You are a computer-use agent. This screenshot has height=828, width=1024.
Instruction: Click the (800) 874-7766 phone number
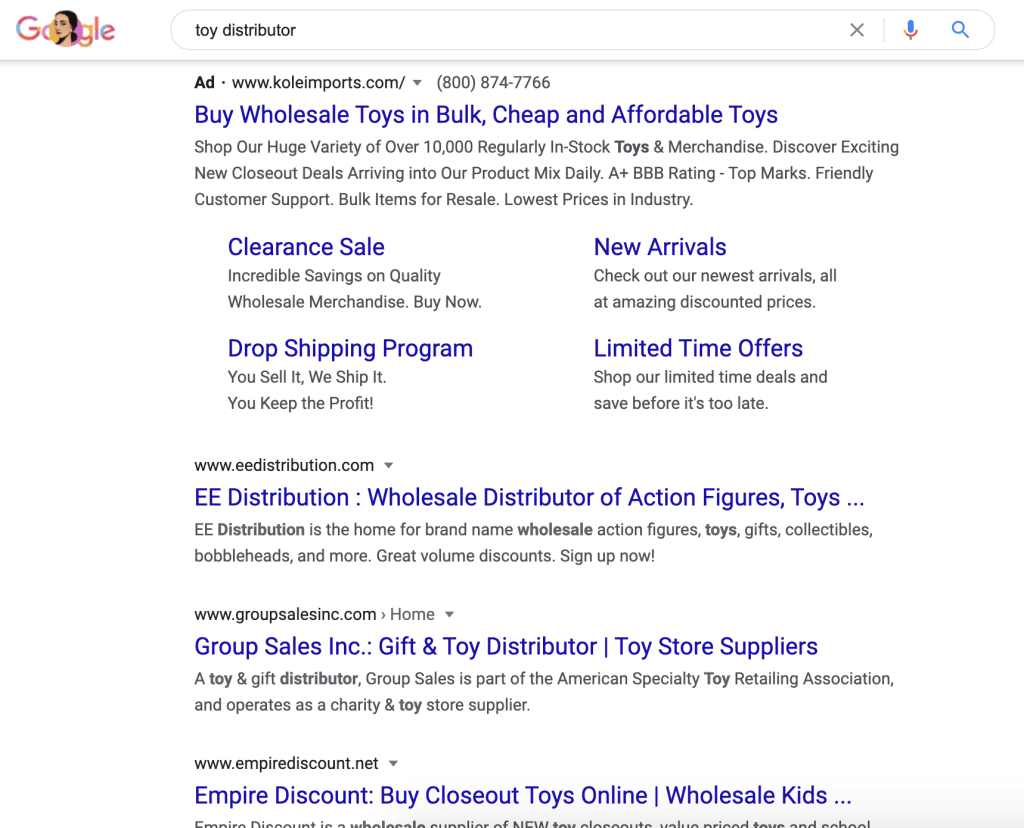click(x=493, y=83)
